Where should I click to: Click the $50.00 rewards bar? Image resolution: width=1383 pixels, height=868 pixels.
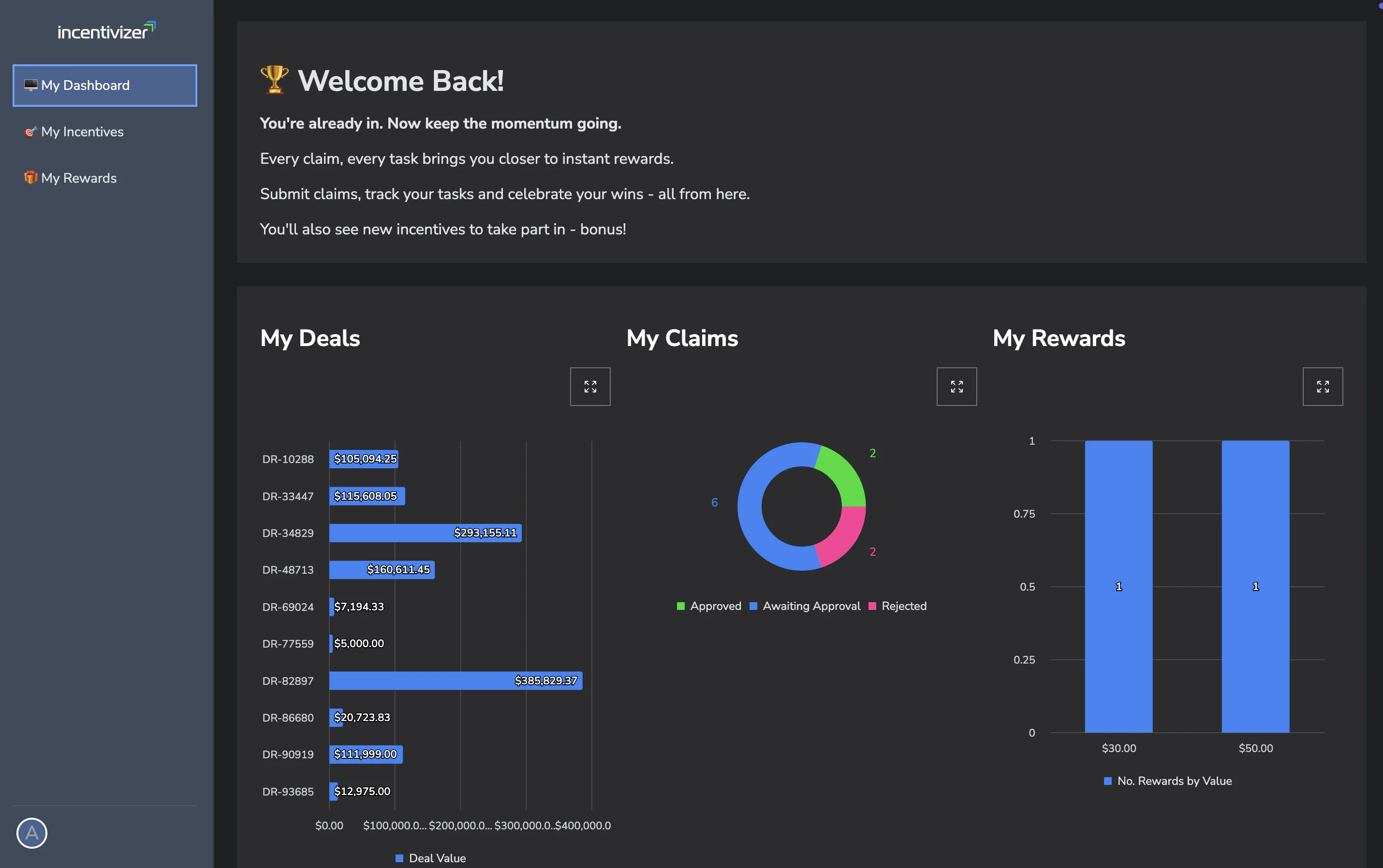point(1255,586)
